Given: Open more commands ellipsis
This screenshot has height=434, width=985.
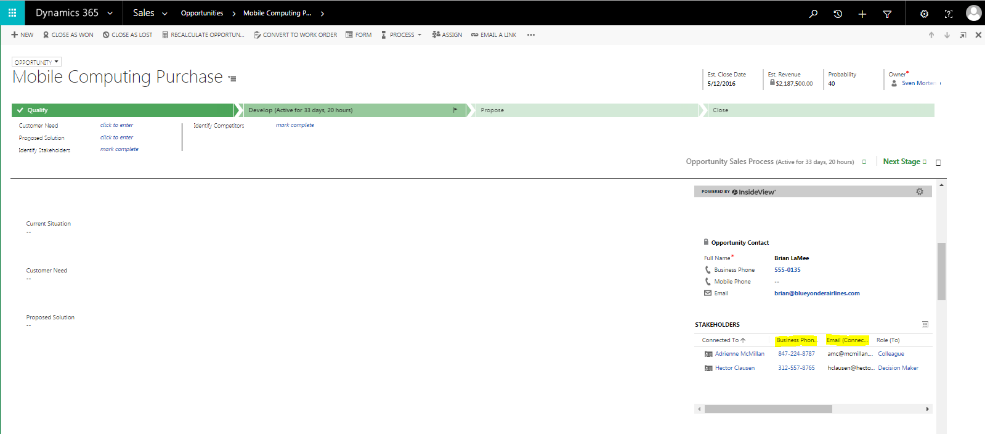Looking at the screenshot, I should pyautogui.click(x=531, y=35).
